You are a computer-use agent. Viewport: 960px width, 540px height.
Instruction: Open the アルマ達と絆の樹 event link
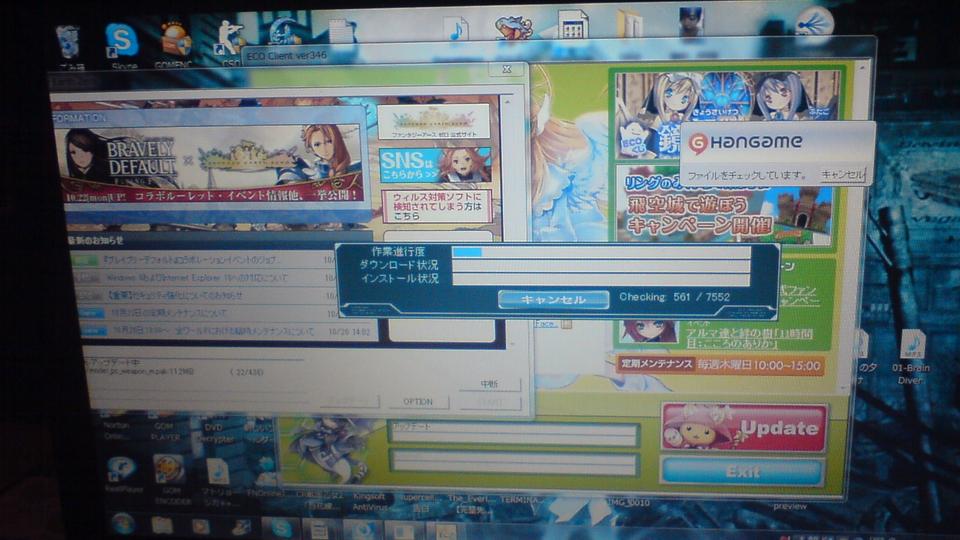pyautogui.click(x=748, y=338)
